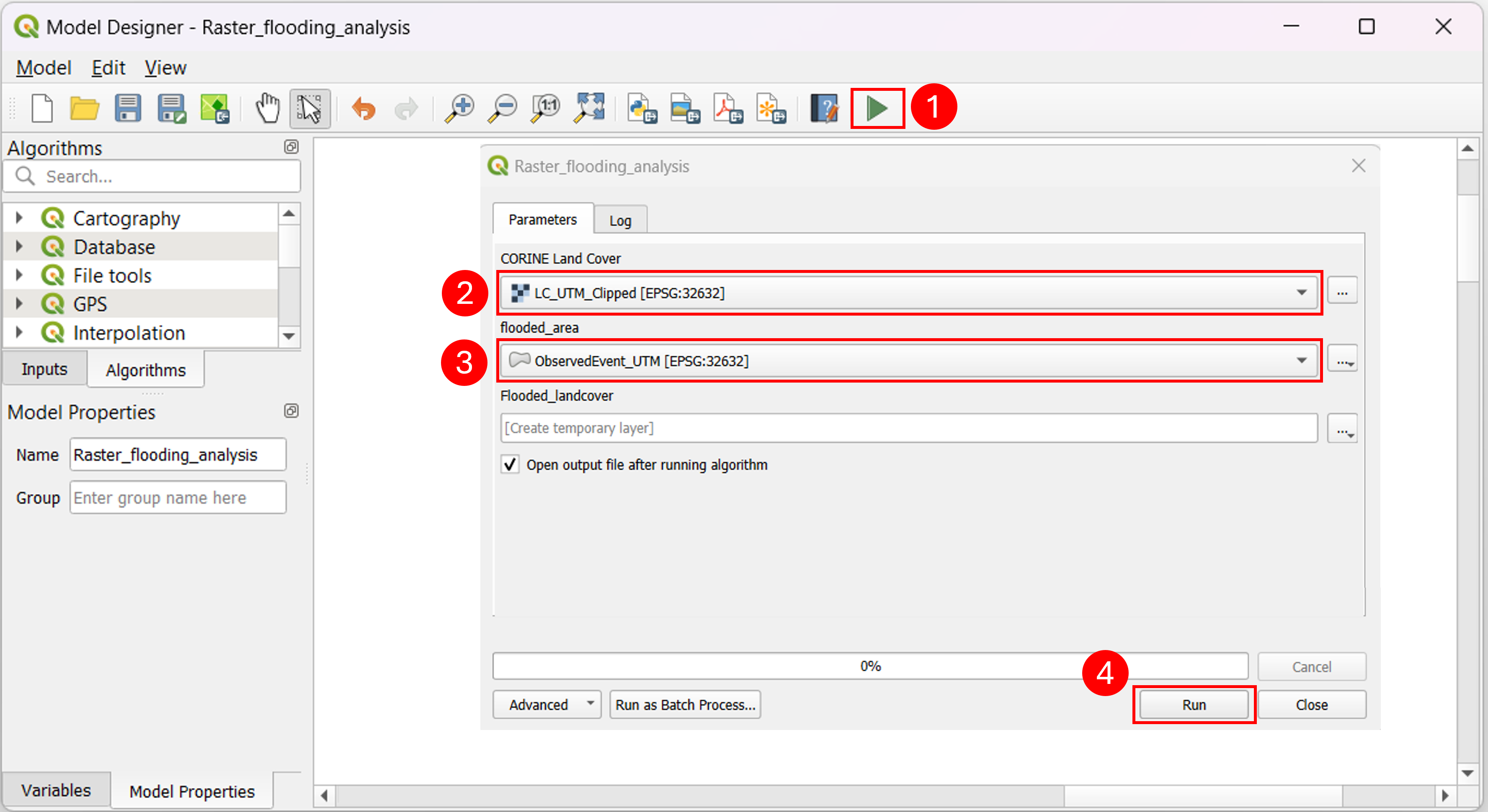Switch to the Variables tab

56,790
